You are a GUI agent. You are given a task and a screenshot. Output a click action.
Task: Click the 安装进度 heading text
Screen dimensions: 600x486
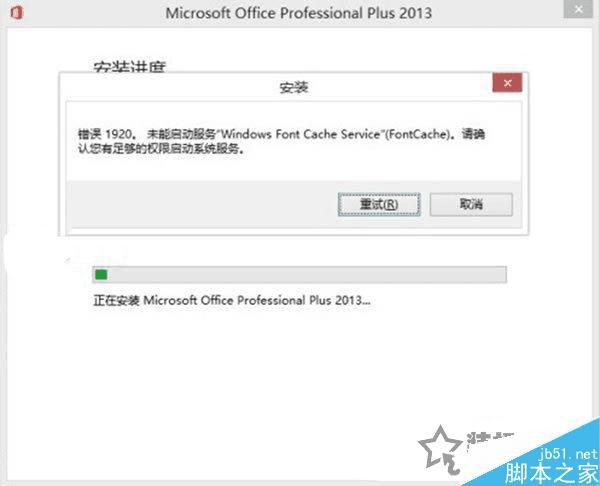(129, 67)
